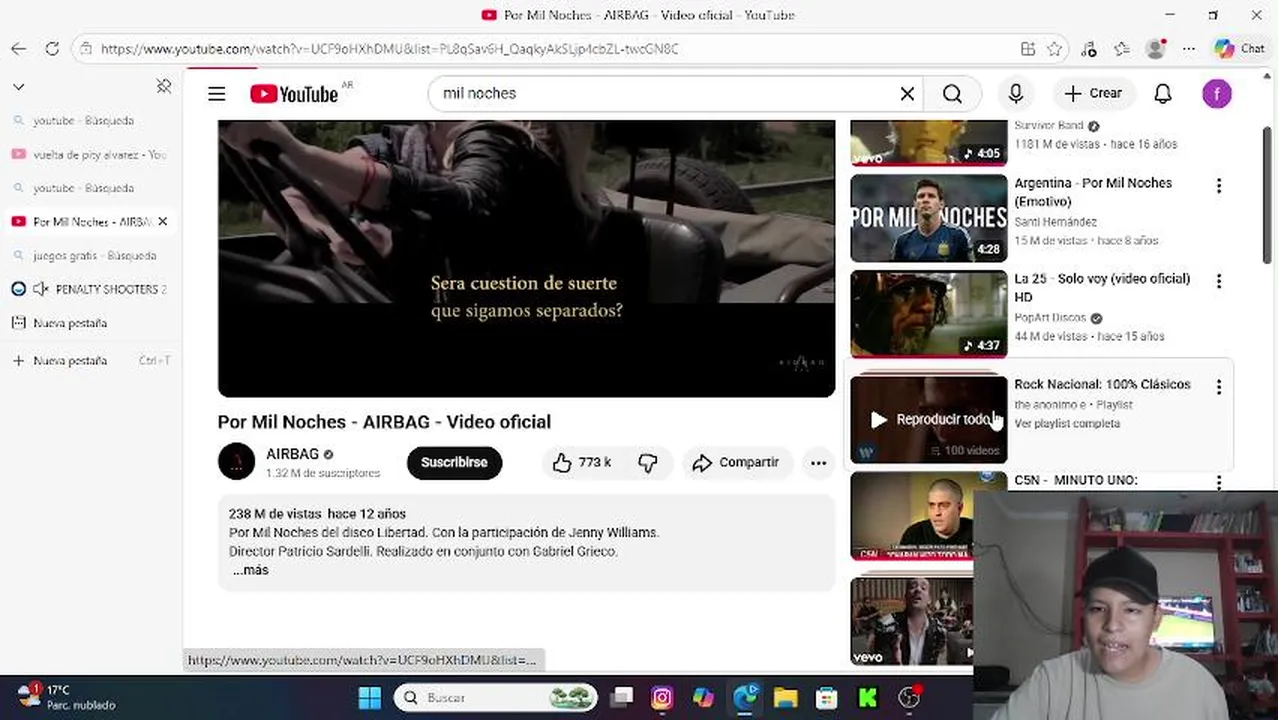Open the favorites list toolbar icon
The width and height of the screenshot is (1278, 720).
click(x=1121, y=49)
